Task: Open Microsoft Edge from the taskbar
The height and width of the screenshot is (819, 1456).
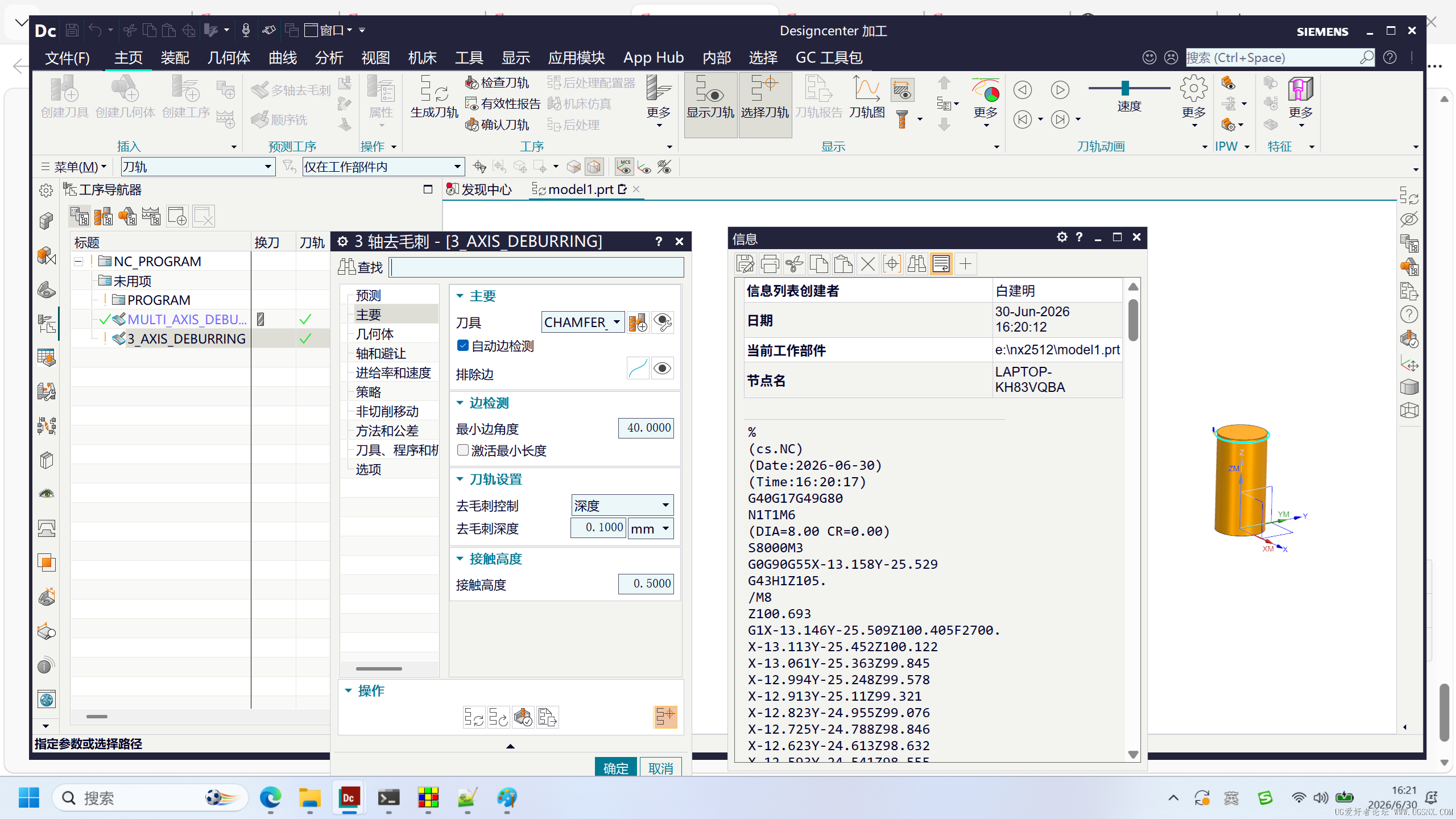Action: [271, 798]
